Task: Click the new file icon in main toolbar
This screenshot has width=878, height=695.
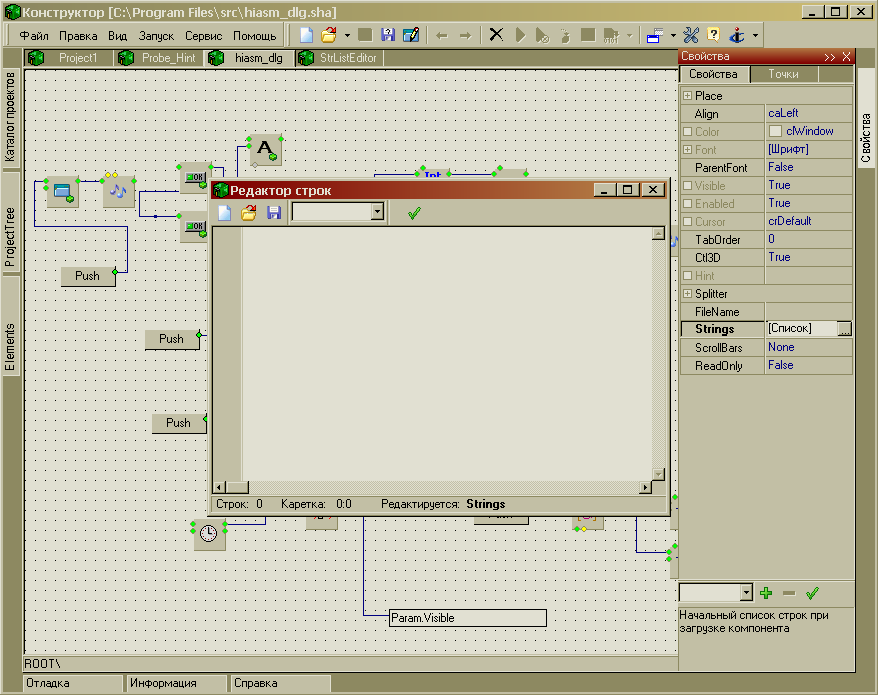Action: point(306,35)
